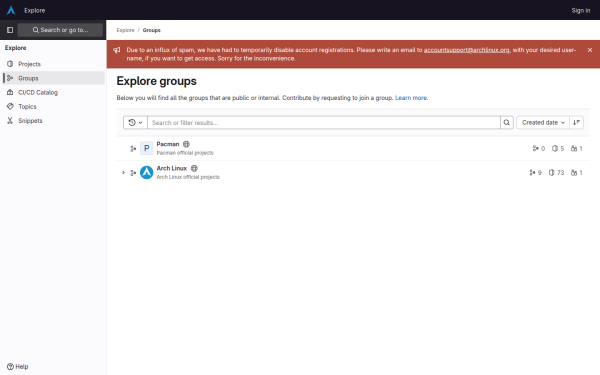The width and height of the screenshot is (600, 375).
Task: Click the Topics tag icon
Action: tap(10, 106)
